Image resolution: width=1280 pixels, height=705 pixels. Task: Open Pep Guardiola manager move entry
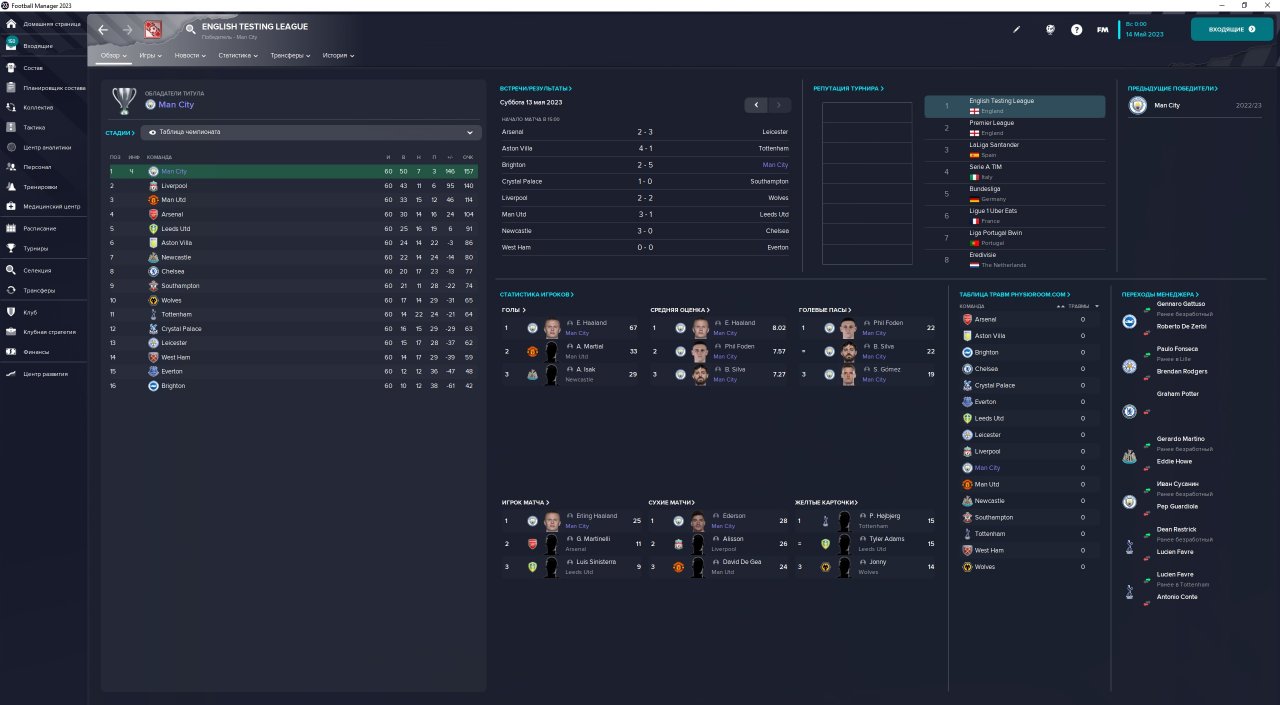(x=1176, y=507)
